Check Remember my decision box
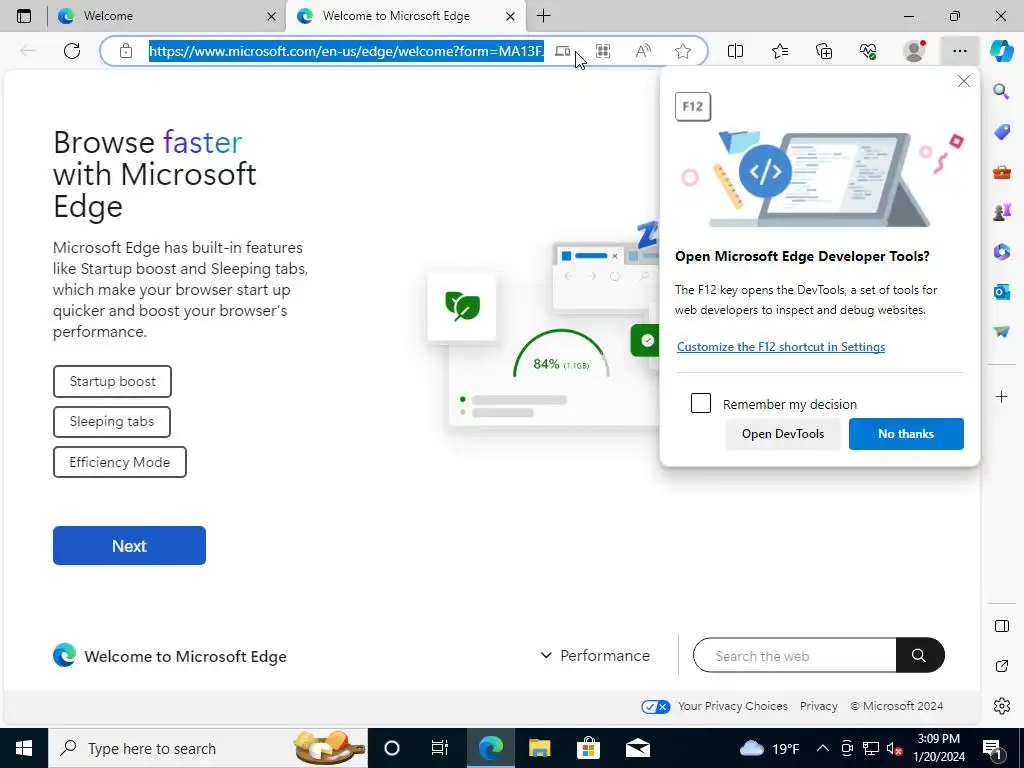Image resolution: width=1024 pixels, height=768 pixels. (x=701, y=403)
